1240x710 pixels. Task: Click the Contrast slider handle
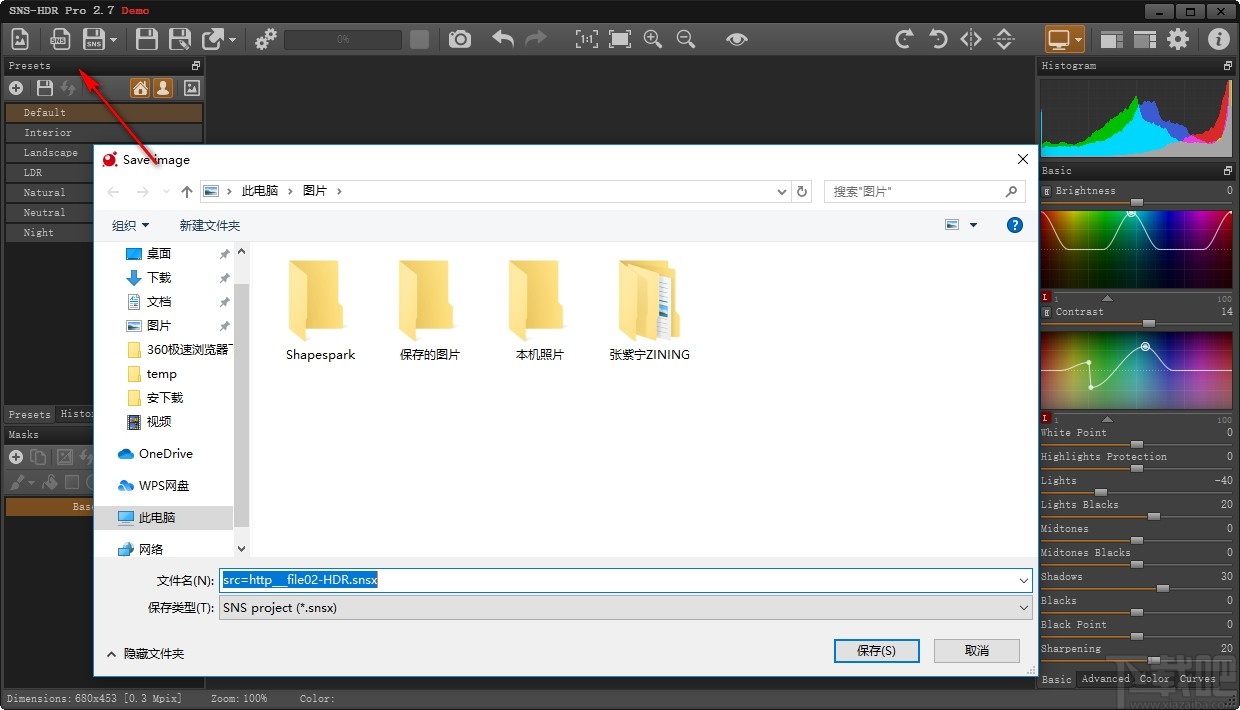click(x=1149, y=323)
